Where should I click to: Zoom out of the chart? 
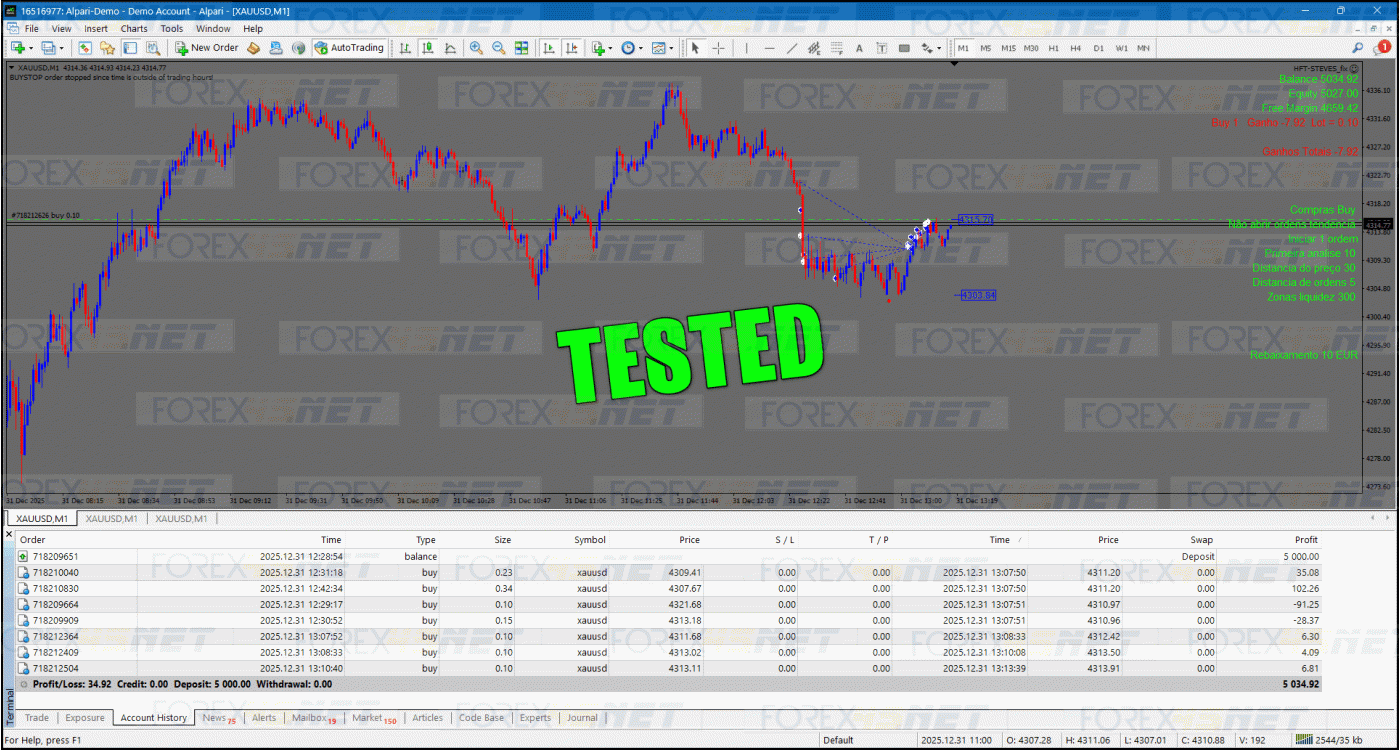(498, 47)
